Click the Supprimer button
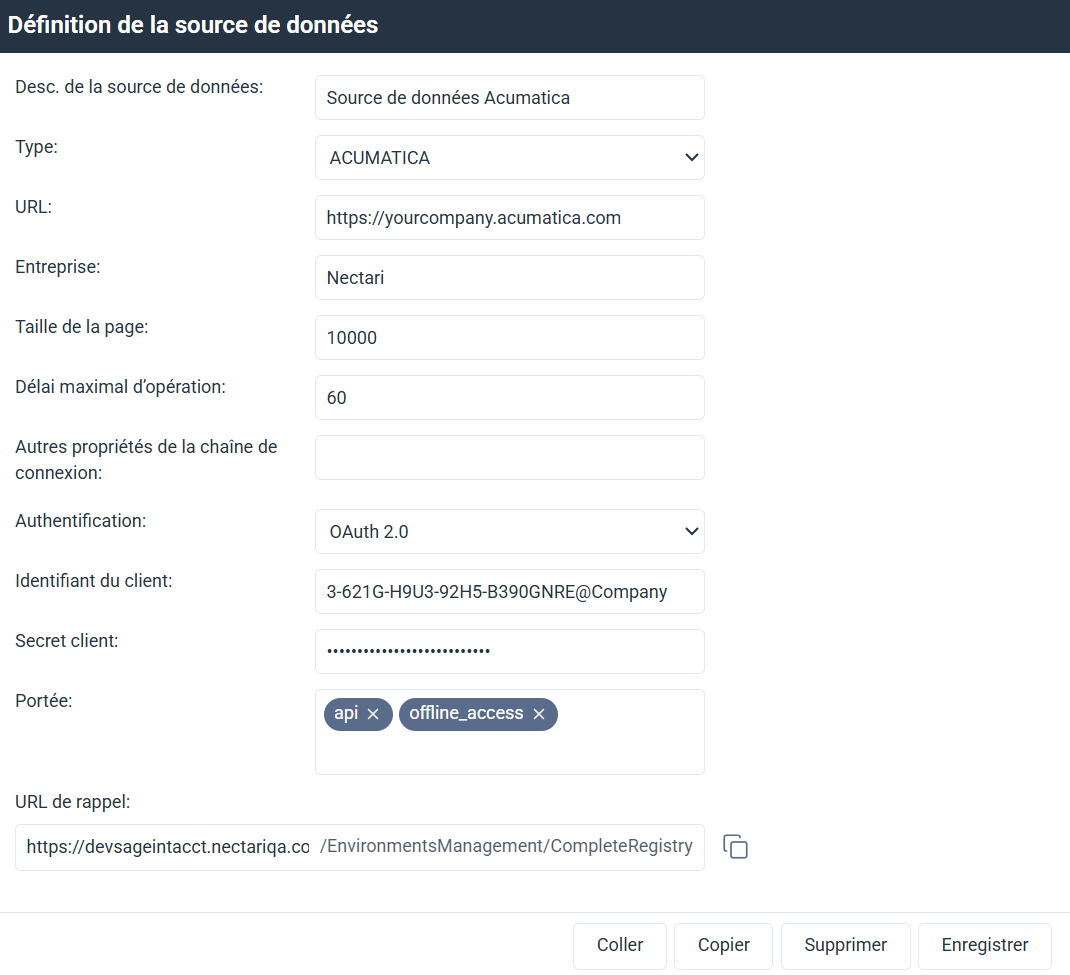 845,946
